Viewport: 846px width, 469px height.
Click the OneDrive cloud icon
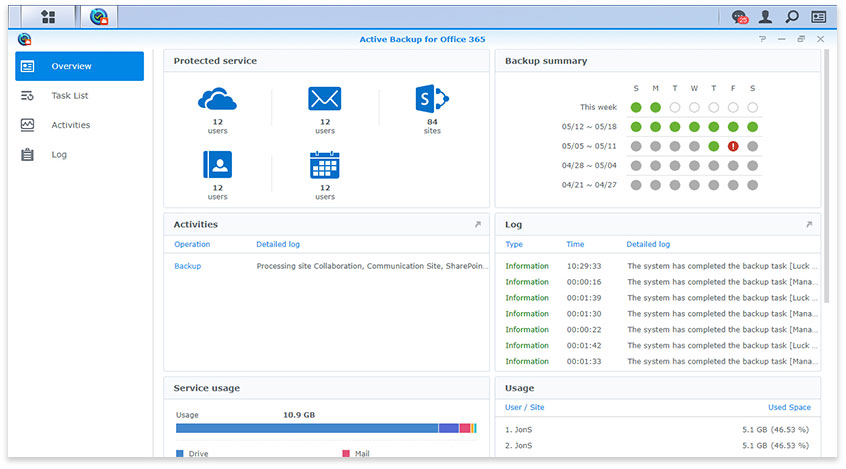click(217, 99)
